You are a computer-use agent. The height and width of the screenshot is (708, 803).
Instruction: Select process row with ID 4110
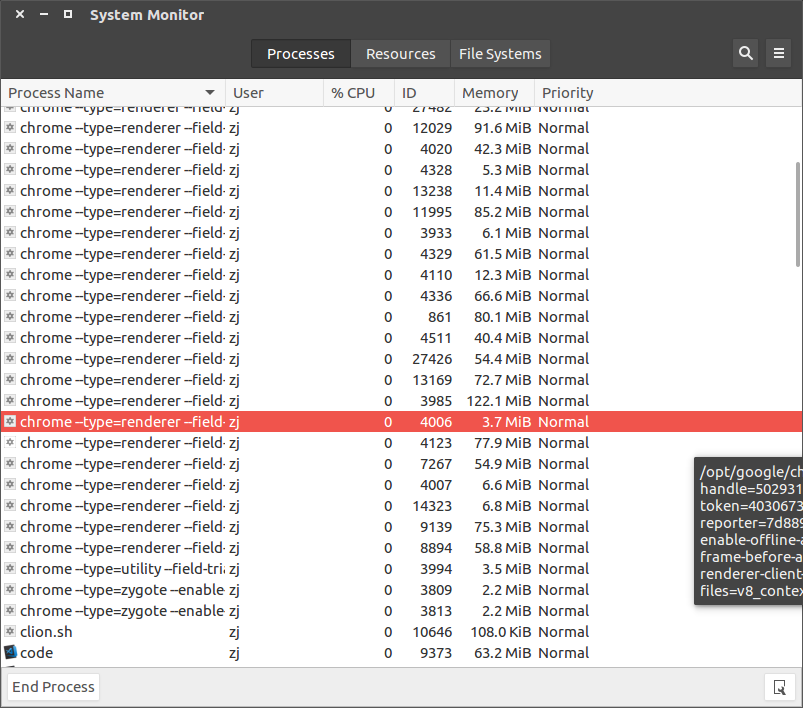[402, 275]
